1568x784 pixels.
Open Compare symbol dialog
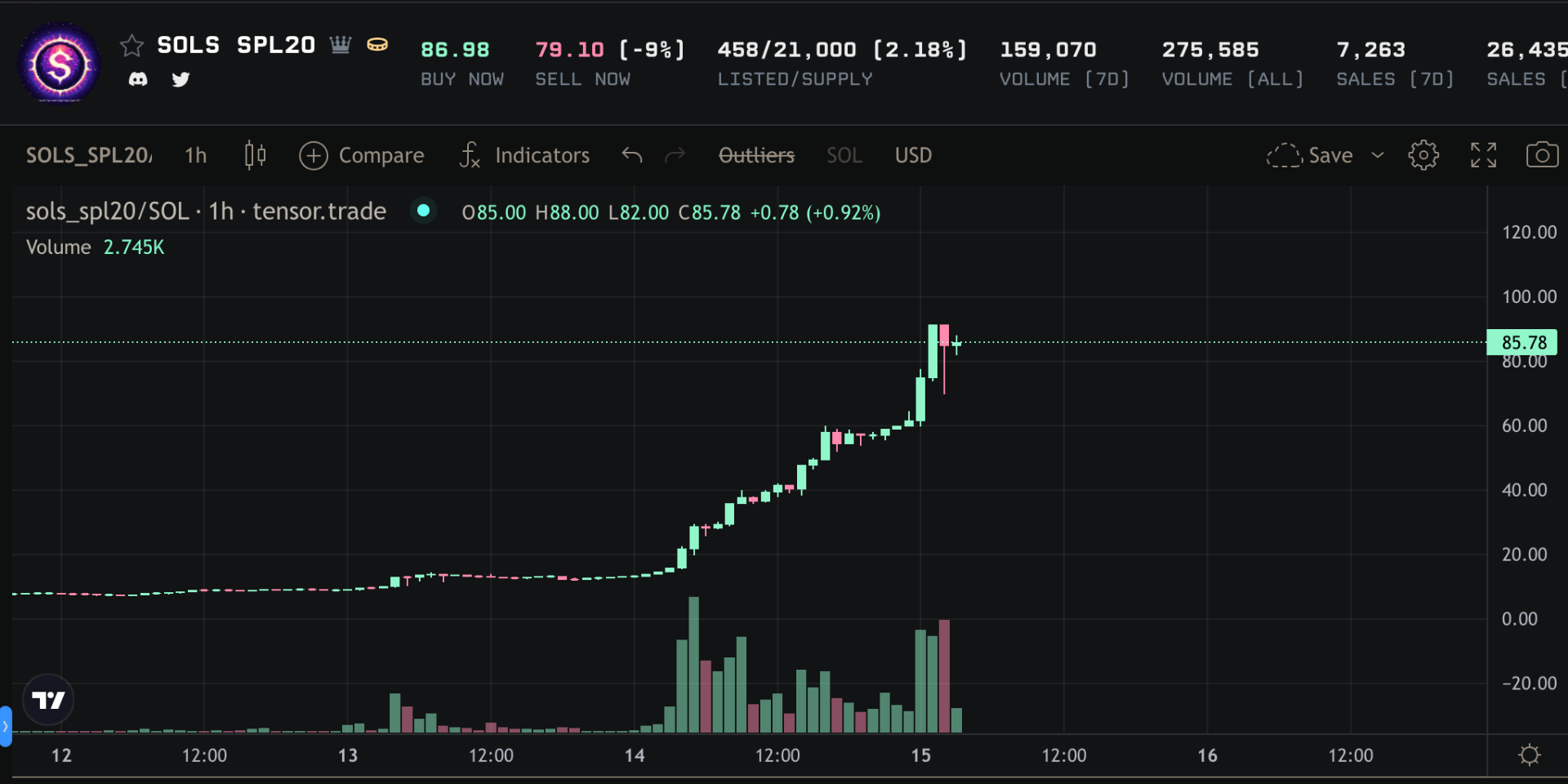point(362,155)
